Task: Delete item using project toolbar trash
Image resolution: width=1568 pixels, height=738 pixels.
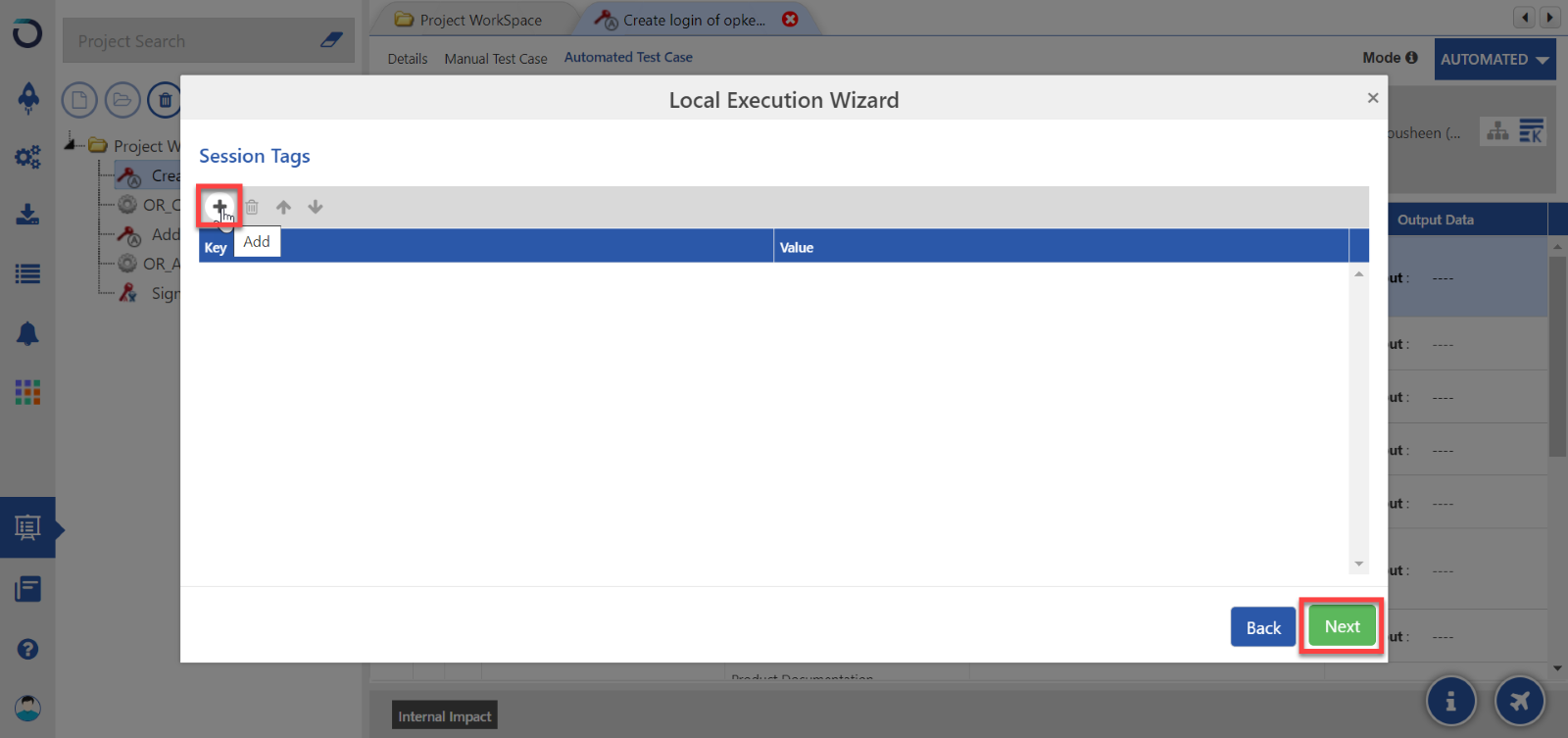Action: click(165, 100)
